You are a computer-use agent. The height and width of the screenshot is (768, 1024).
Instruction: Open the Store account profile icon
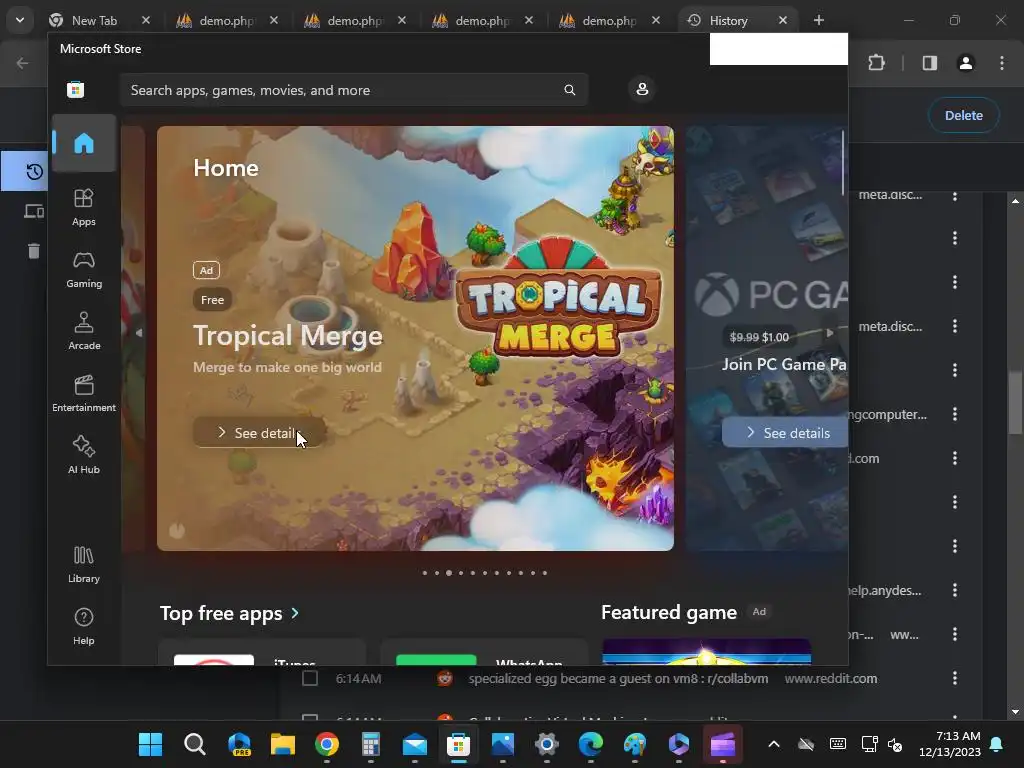pyautogui.click(x=642, y=89)
